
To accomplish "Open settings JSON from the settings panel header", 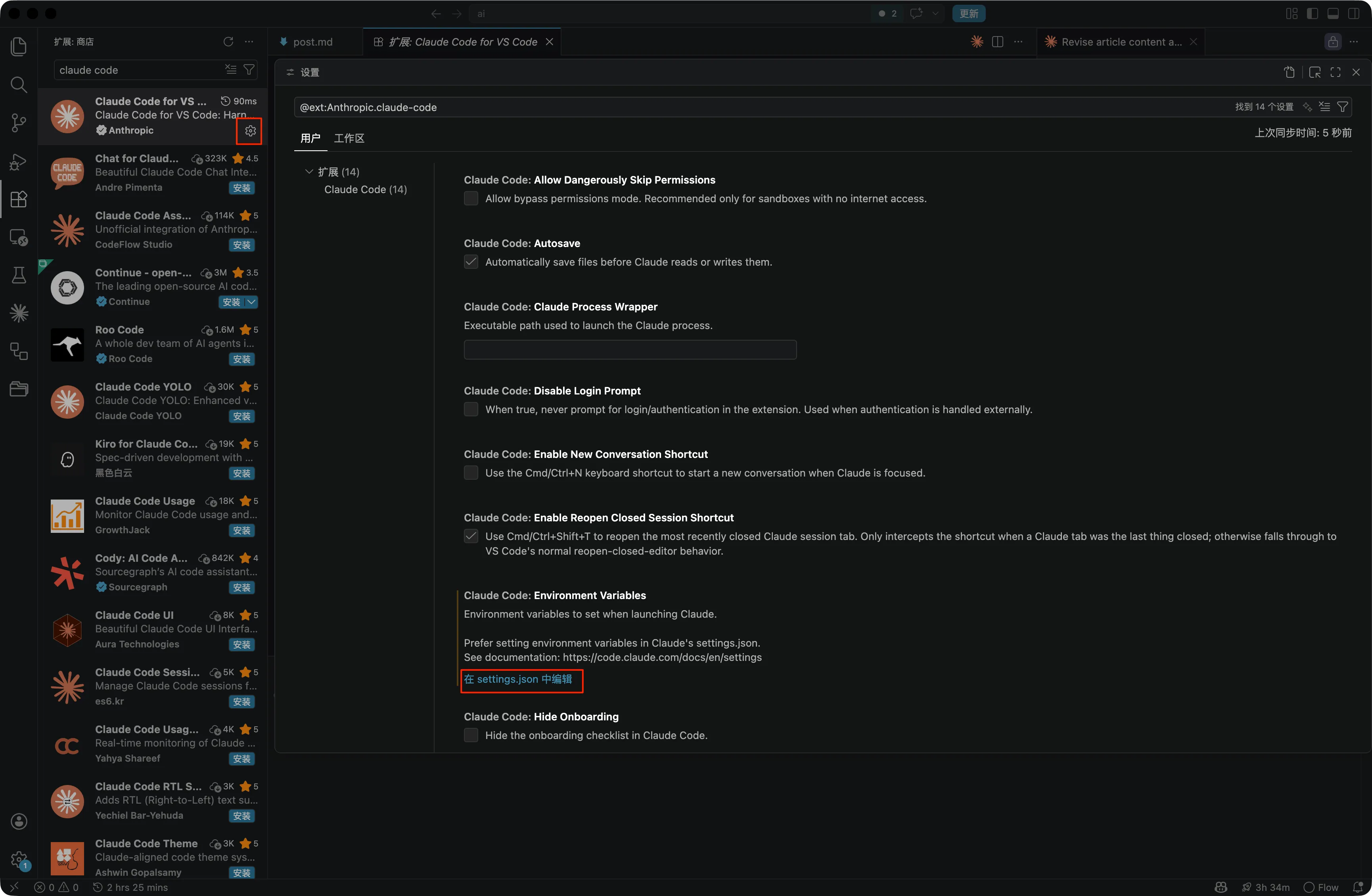I will (1290, 72).
